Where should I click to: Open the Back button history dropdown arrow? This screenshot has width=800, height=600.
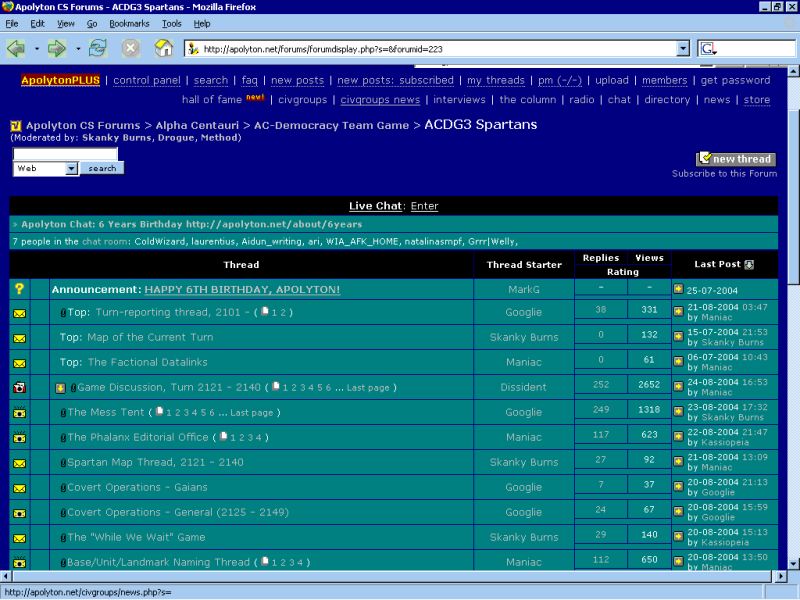(36, 48)
